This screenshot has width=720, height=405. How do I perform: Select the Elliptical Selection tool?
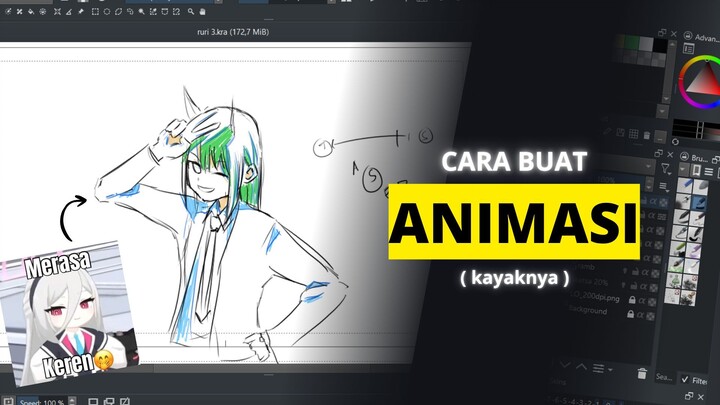point(107,11)
